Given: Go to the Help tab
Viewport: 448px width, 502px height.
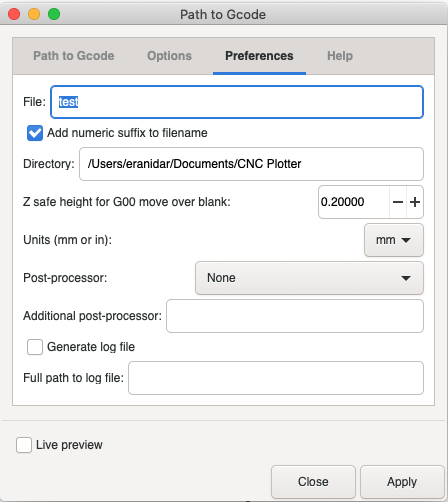Looking at the screenshot, I should tap(340, 56).
